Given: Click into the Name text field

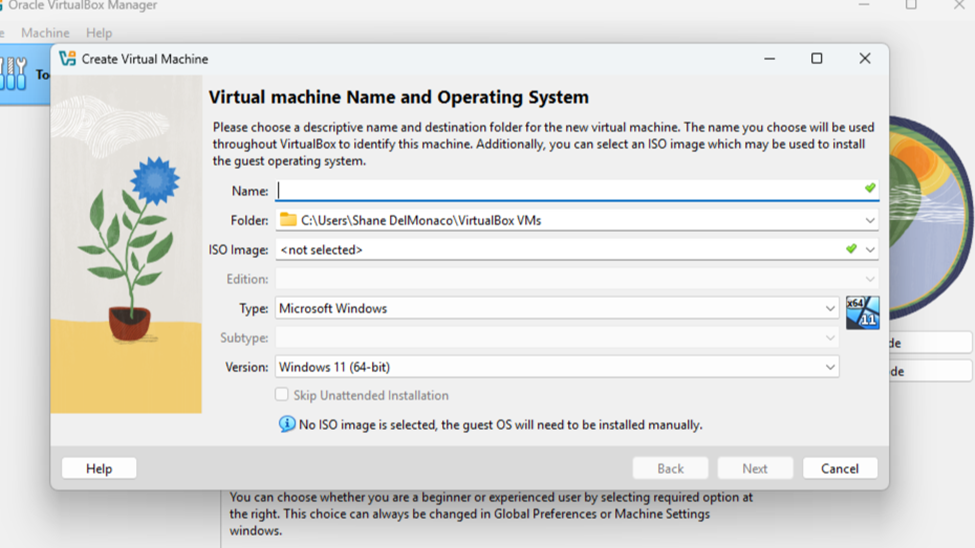Looking at the screenshot, I should [x=570, y=190].
